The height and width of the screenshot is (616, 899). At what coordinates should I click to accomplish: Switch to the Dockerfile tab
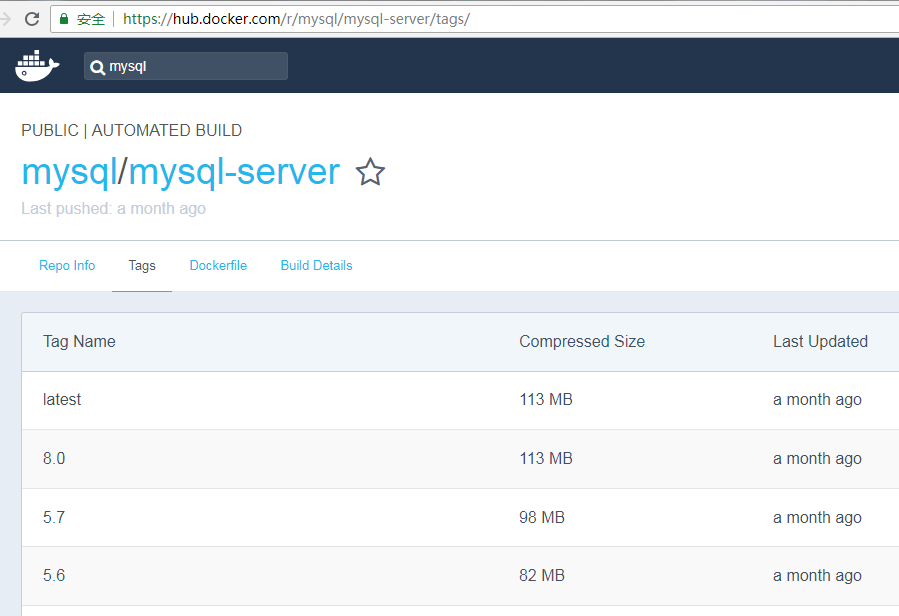[218, 265]
